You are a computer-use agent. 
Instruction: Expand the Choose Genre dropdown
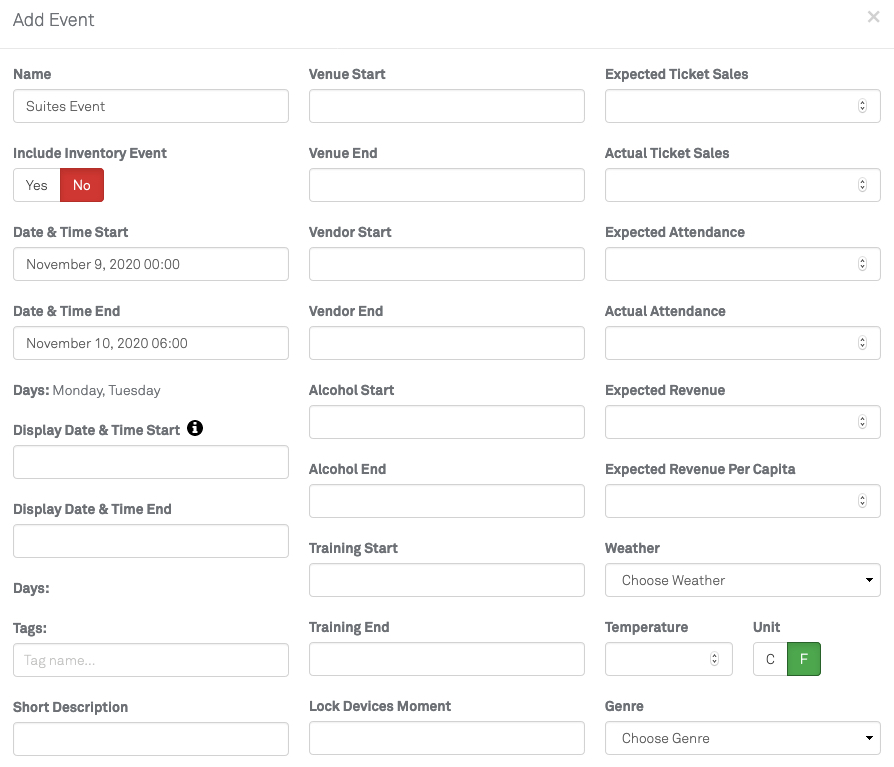click(742, 738)
